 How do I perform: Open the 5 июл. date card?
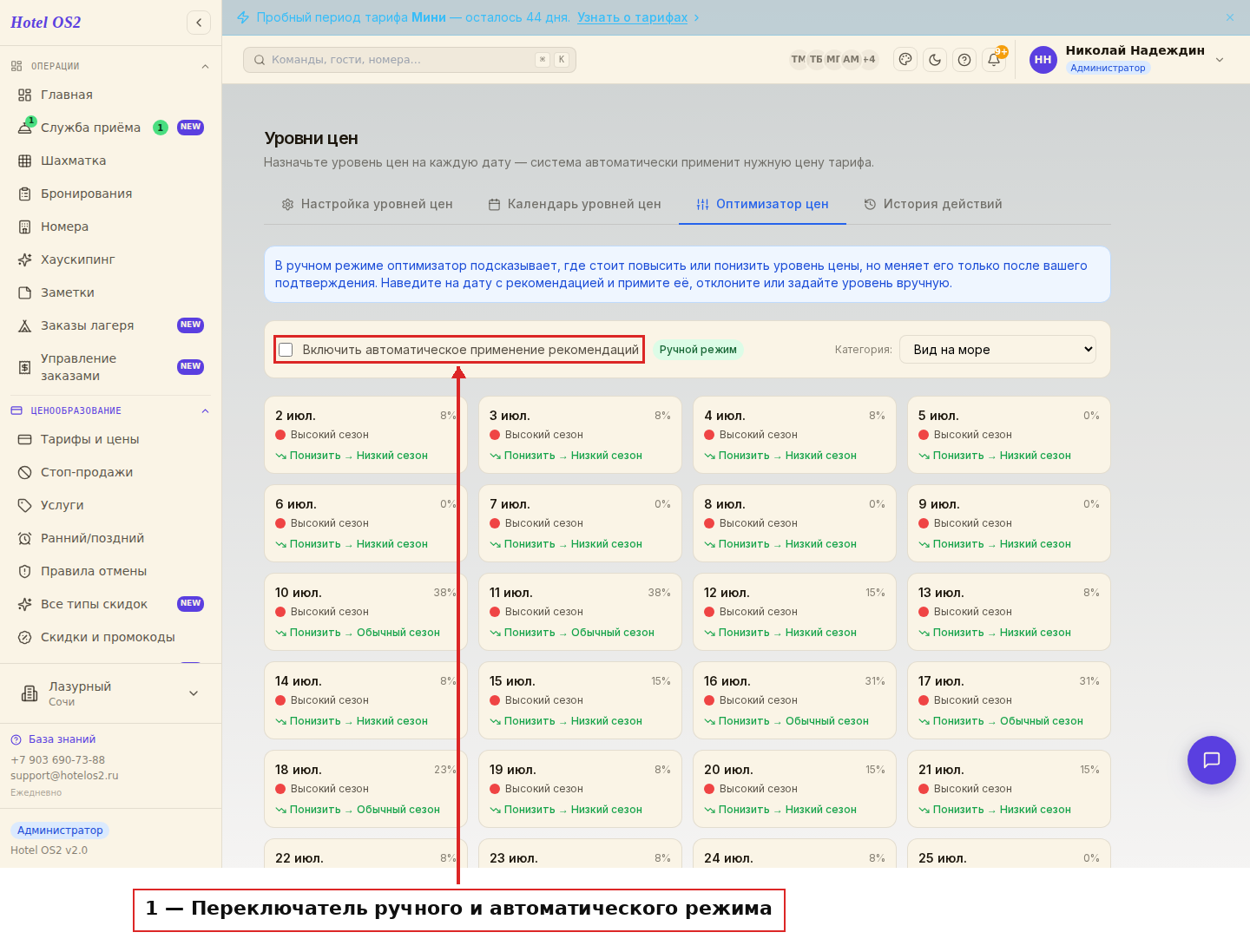(1009, 435)
